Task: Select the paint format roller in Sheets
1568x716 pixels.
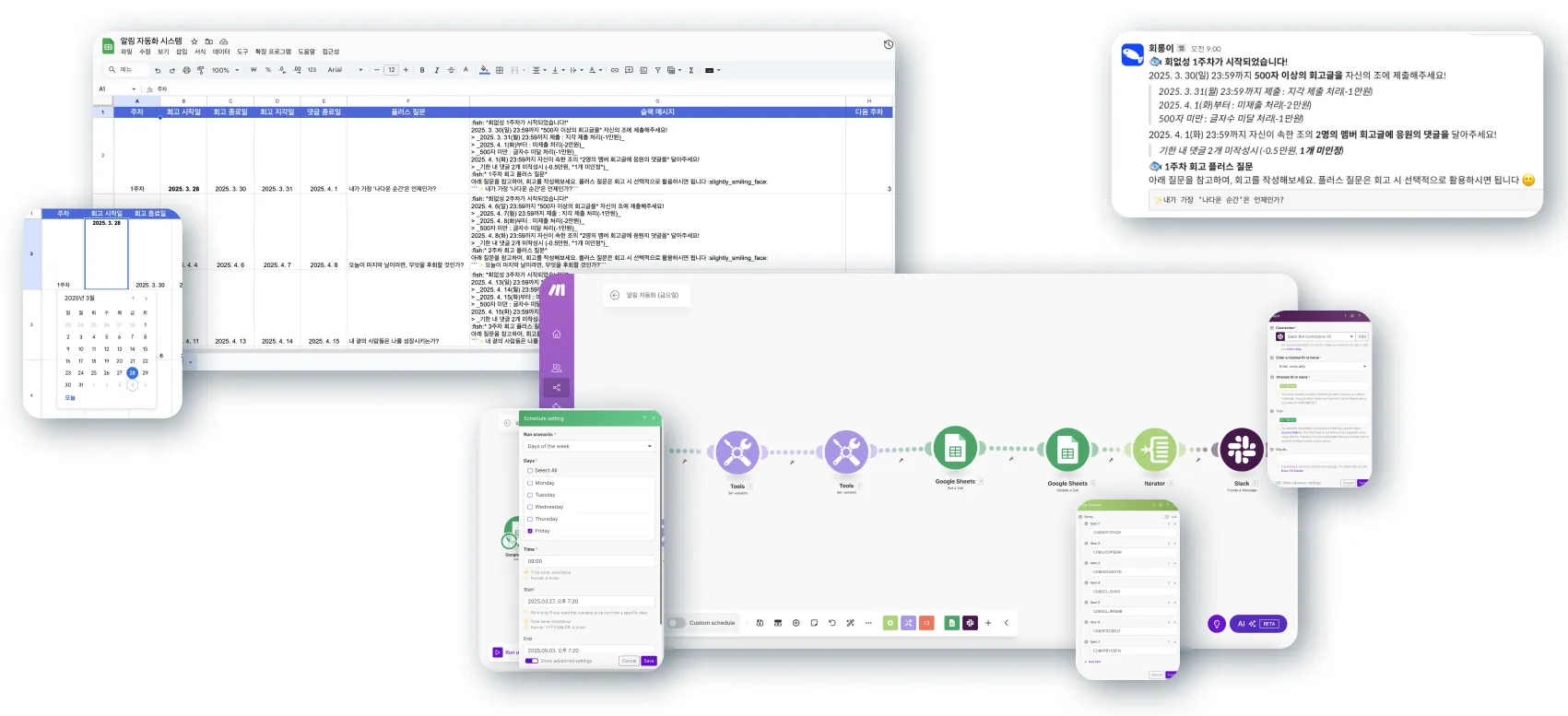Action: click(200, 70)
